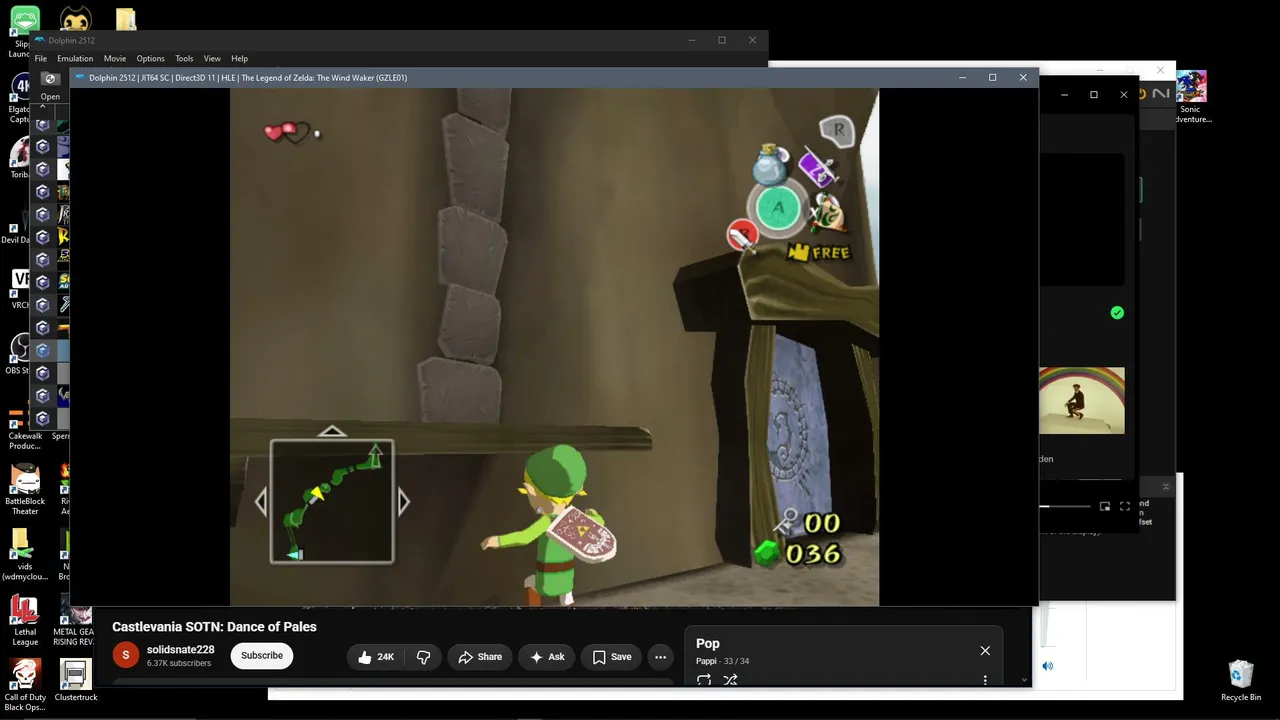
Task: Open the solidsnate228 channel name link
Action: point(181,650)
